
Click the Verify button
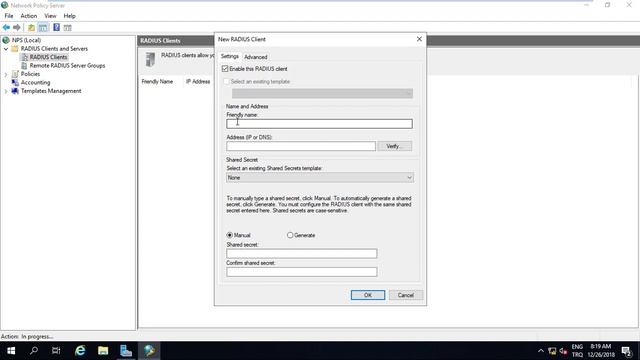coord(394,146)
